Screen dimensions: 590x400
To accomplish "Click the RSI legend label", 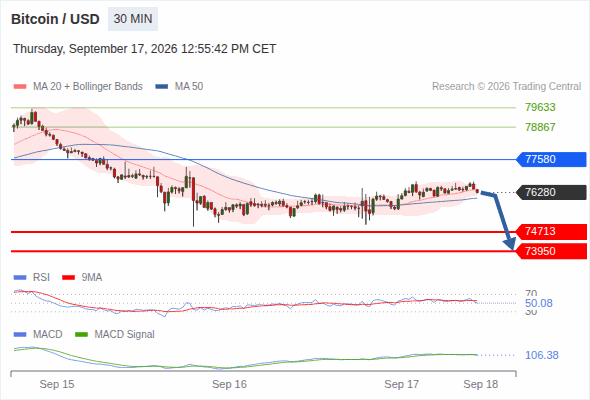I will (x=41, y=278).
